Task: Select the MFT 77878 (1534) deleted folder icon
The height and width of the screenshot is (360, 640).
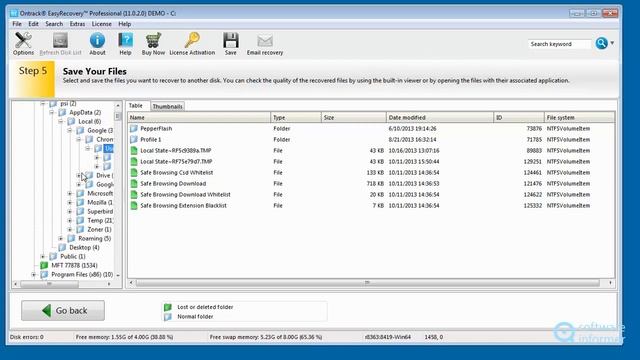Action: (x=44, y=265)
